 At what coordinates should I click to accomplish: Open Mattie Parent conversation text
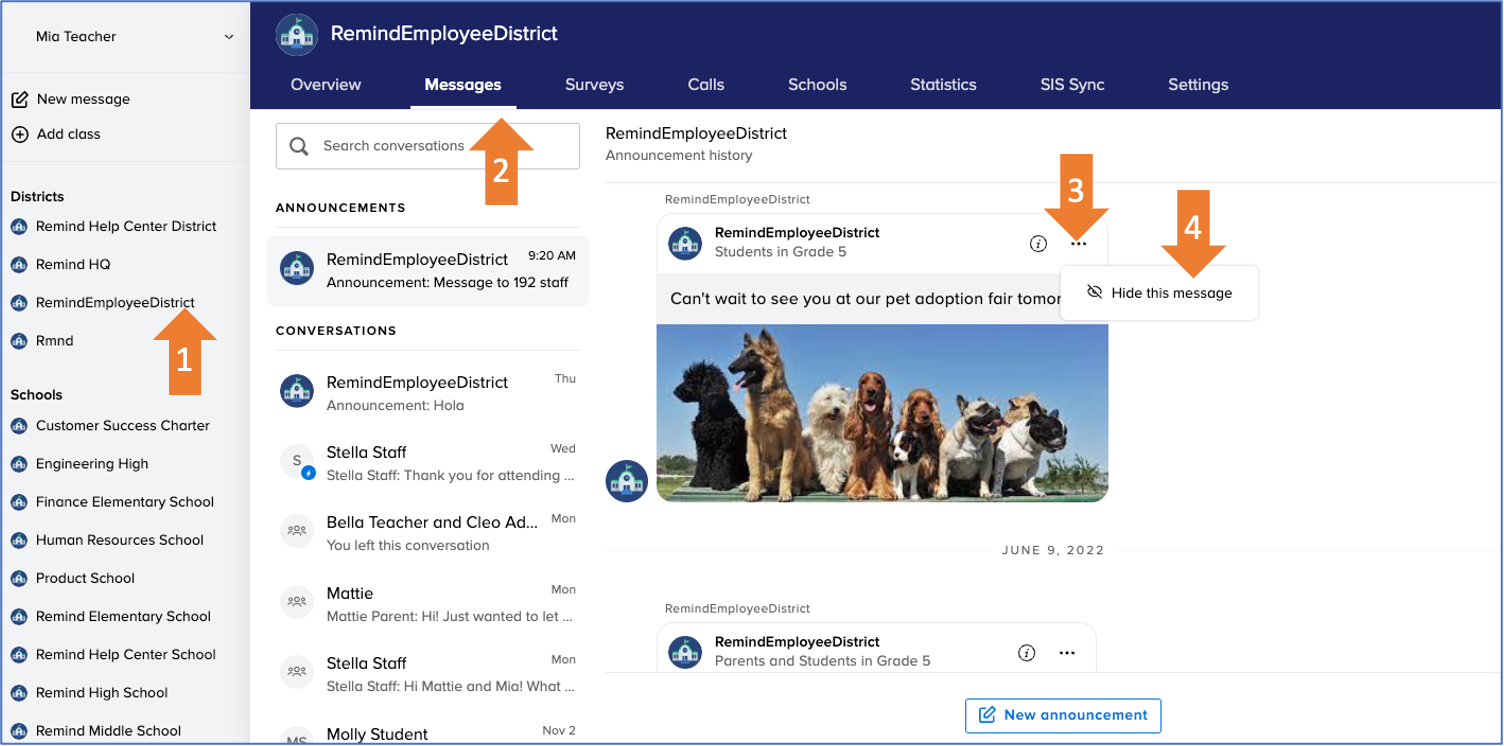click(x=450, y=617)
